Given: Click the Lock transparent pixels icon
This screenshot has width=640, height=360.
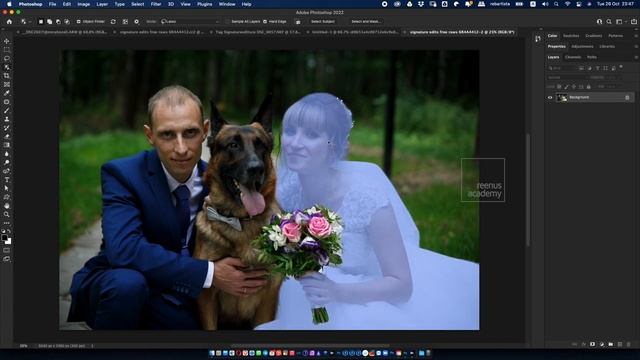Looking at the screenshot, I should coord(559,87).
